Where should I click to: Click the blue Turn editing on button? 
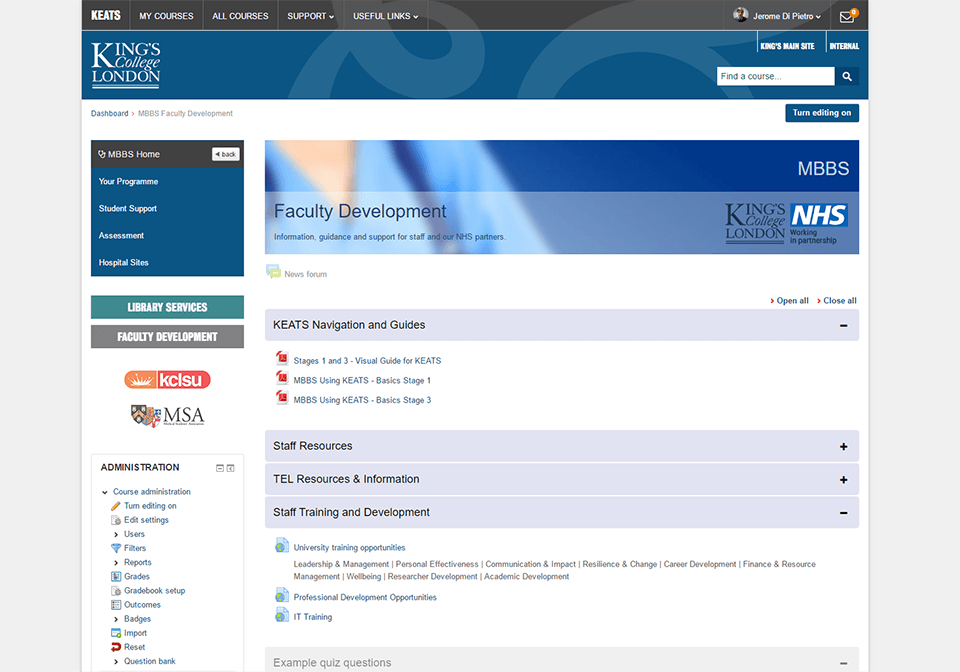pos(822,113)
